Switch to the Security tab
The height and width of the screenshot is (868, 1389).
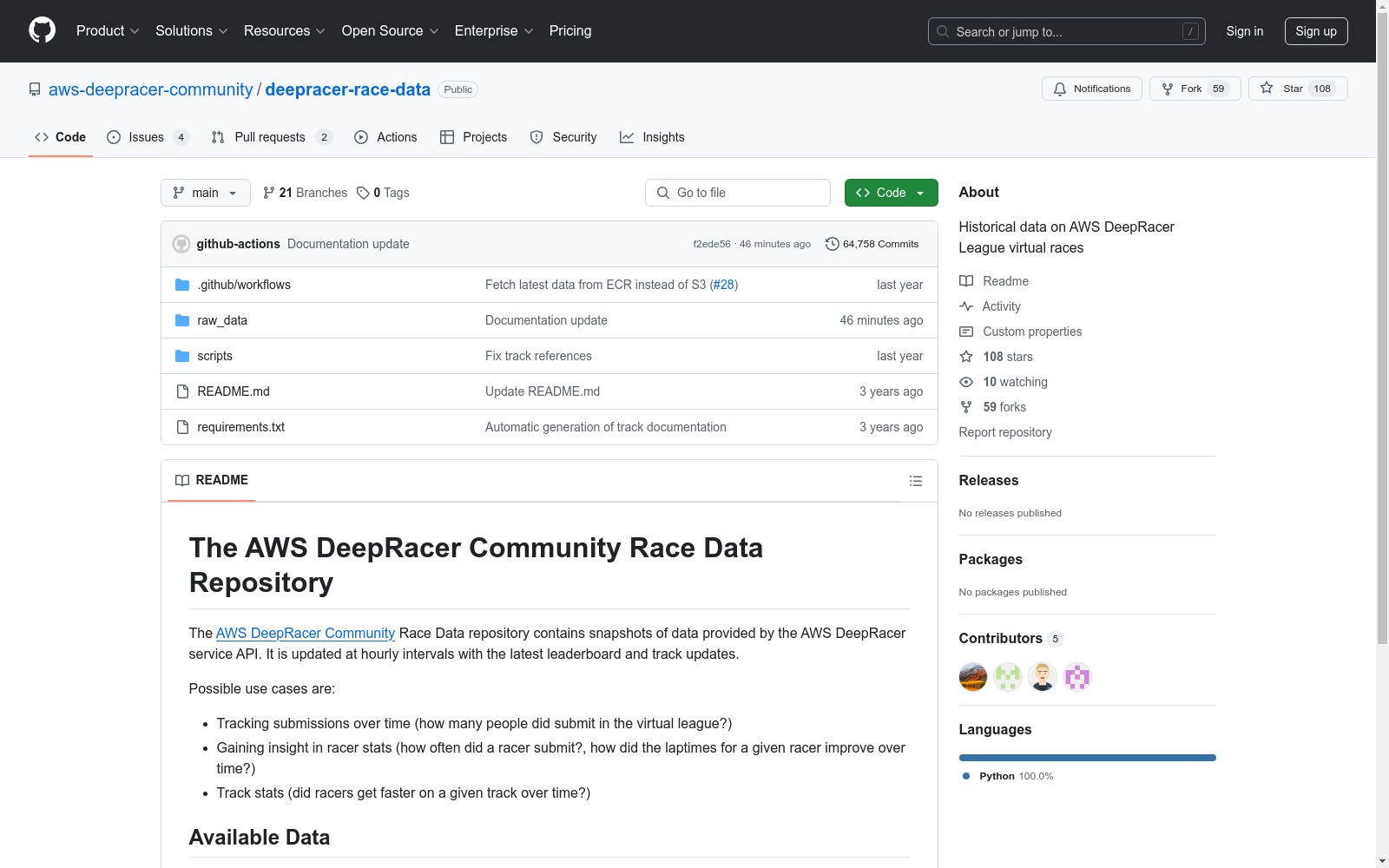[563, 137]
